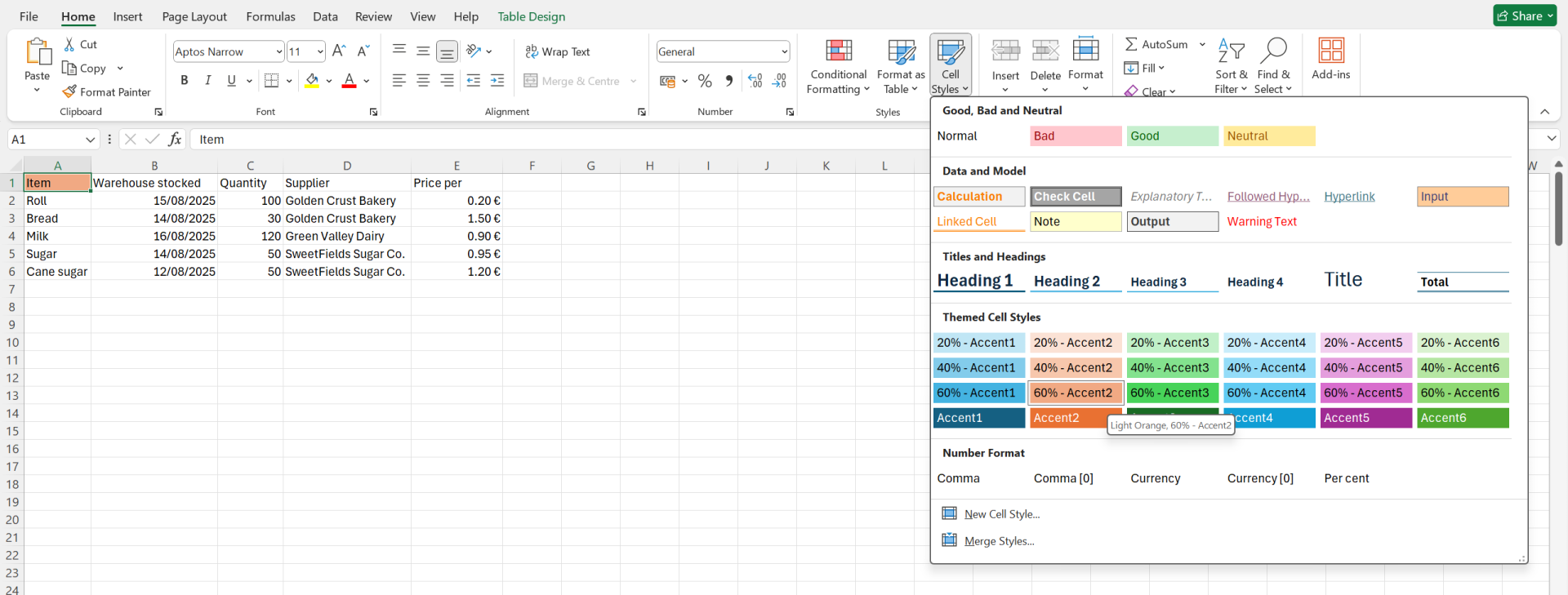Open the Merge & Centre dropdown arrow

click(x=634, y=81)
